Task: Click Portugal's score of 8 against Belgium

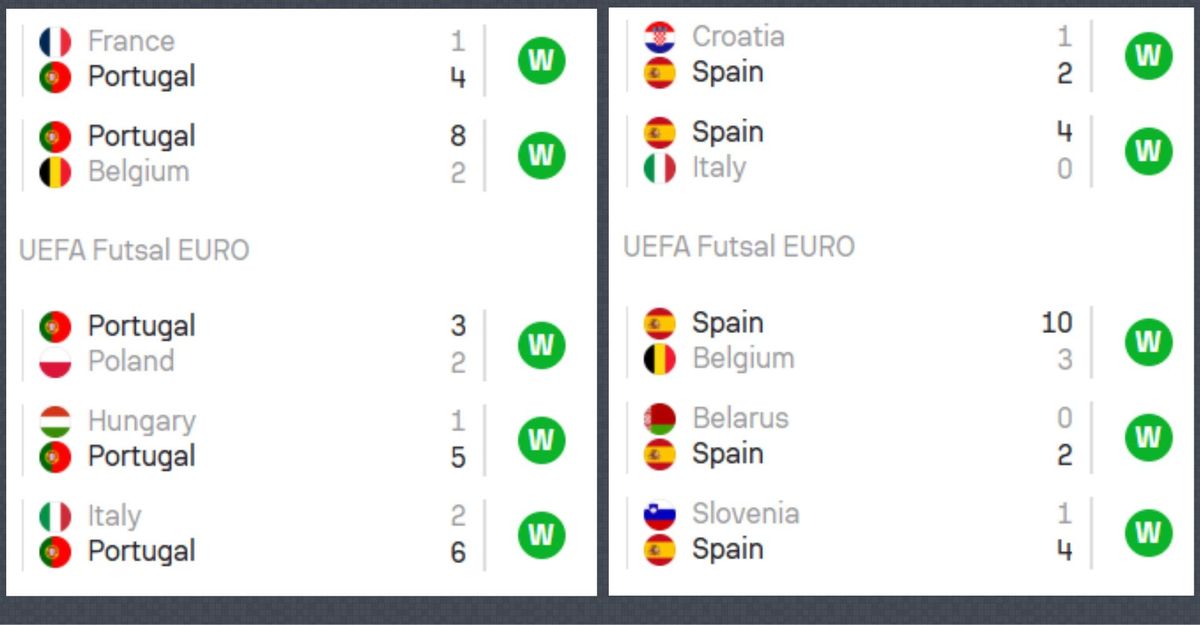Action: 458,136
